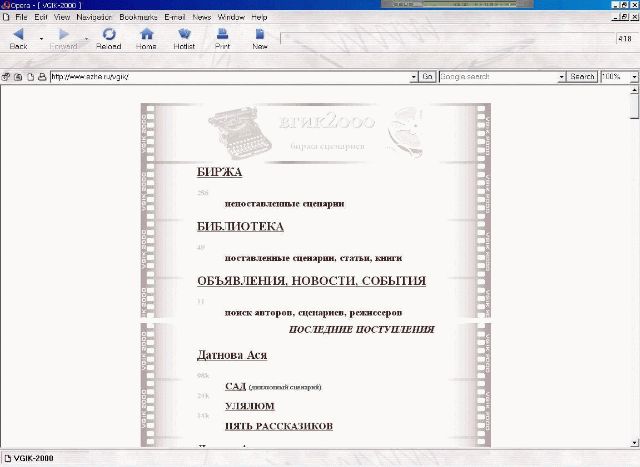Open the View menu
The height and width of the screenshot is (467, 640).
coord(62,17)
